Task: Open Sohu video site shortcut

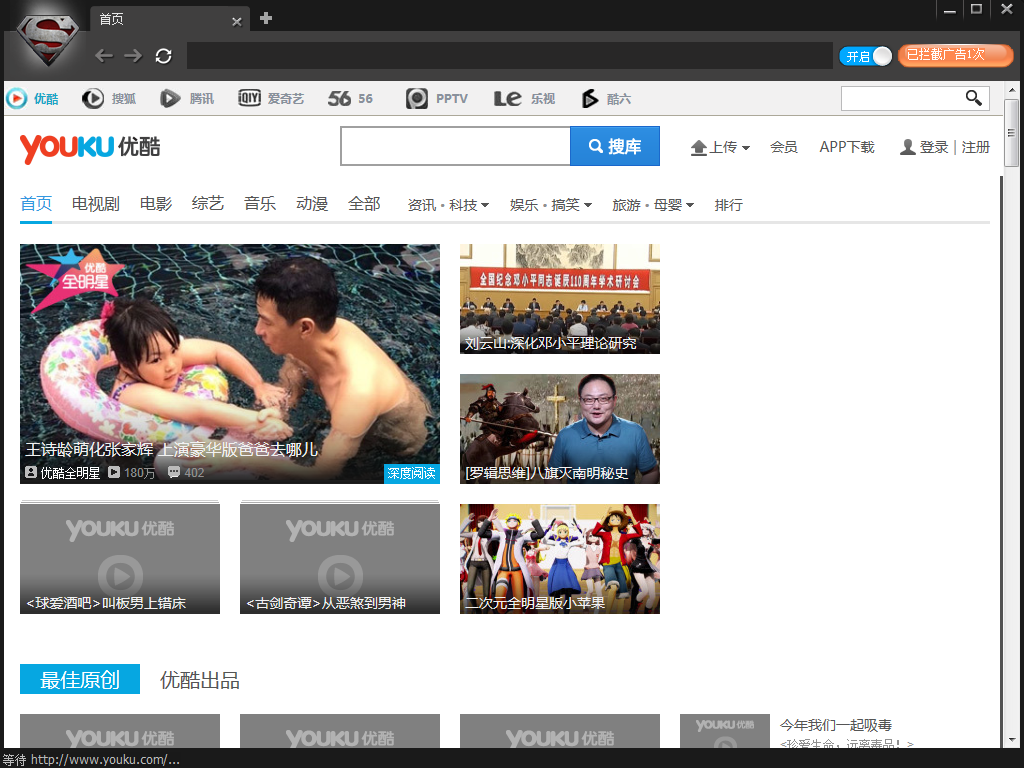Action: [109, 98]
